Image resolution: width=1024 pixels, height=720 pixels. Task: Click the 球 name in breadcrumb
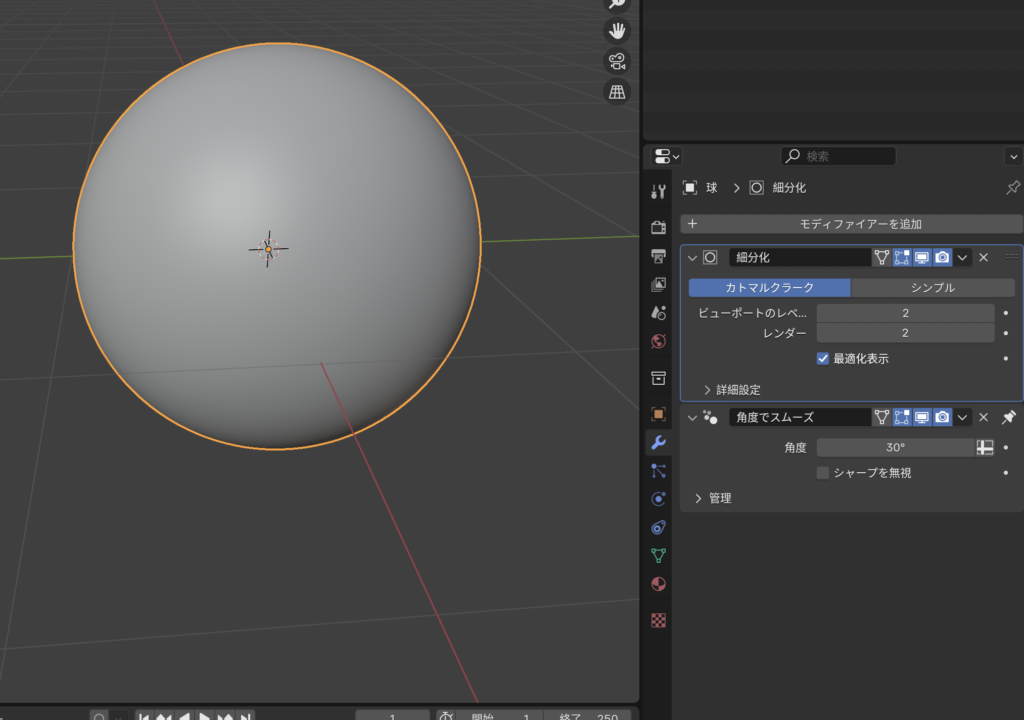pos(712,188)
